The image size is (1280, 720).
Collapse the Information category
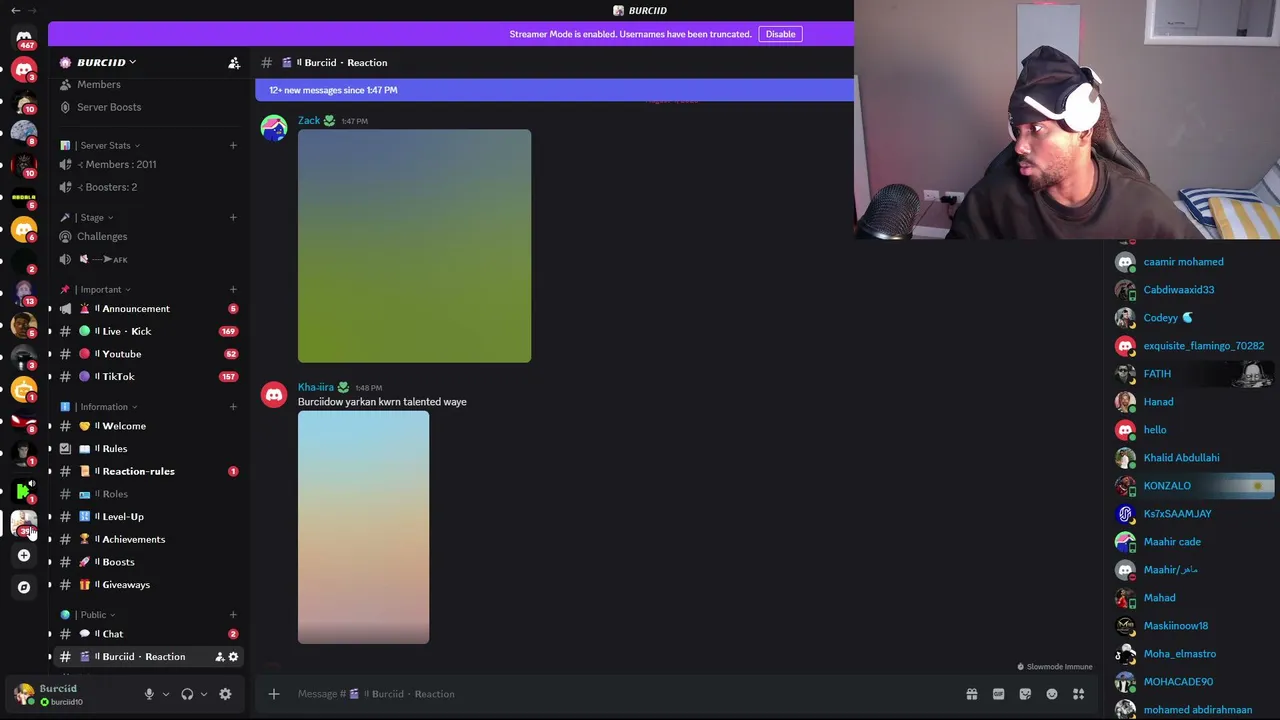click(99, 406)
